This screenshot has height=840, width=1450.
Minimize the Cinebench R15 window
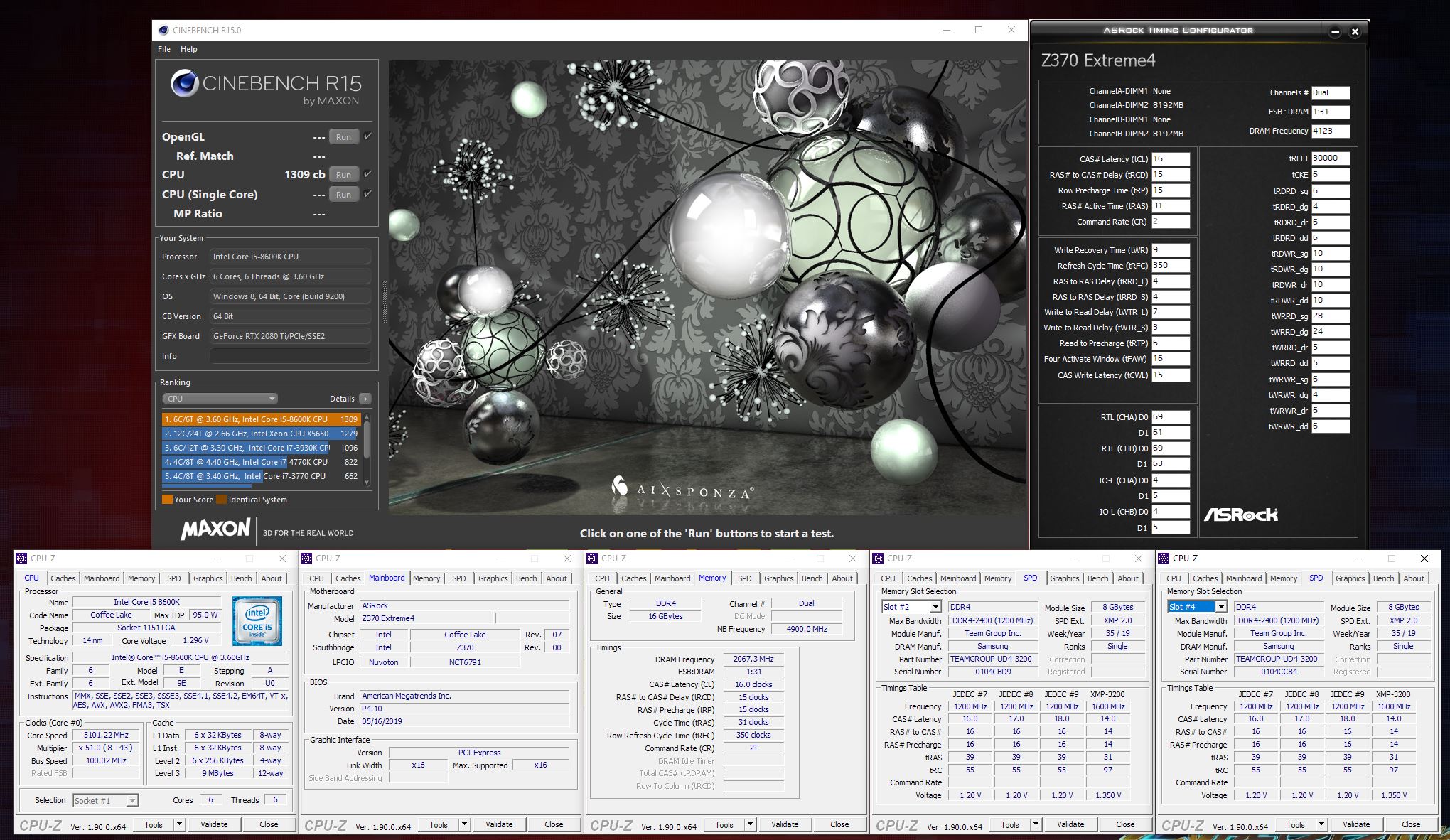click(x=947, y=30)
